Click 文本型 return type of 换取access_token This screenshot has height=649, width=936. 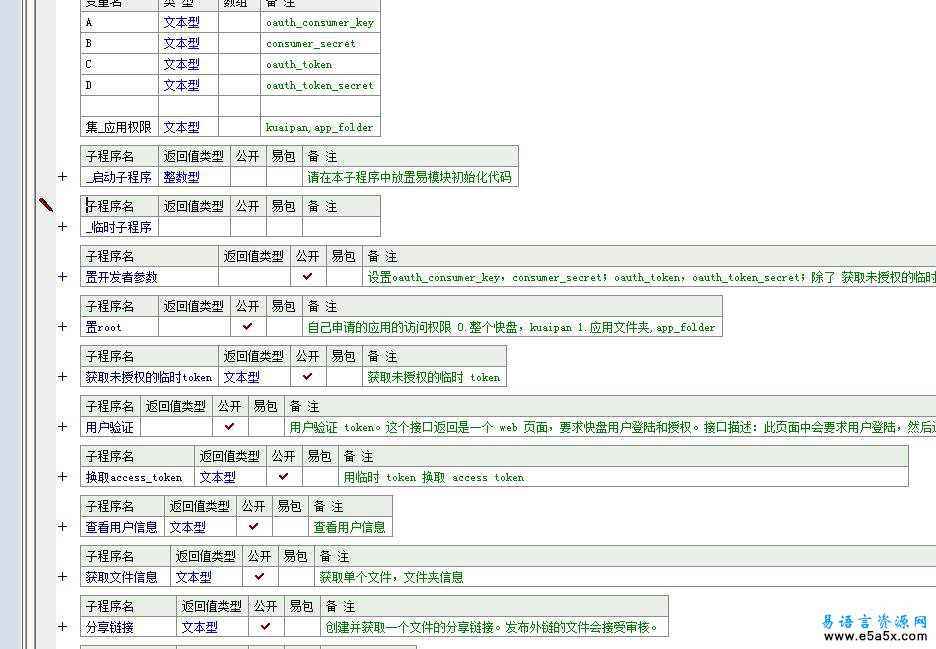[x=218, y=476]
